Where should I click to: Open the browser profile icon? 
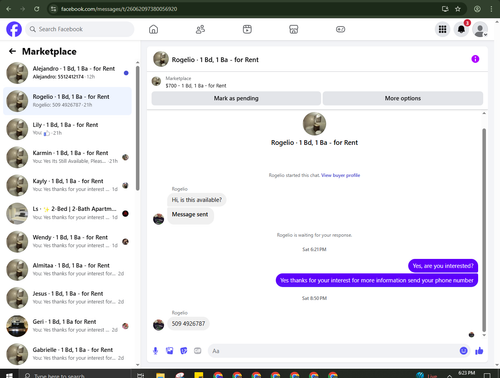coord(477,9)
